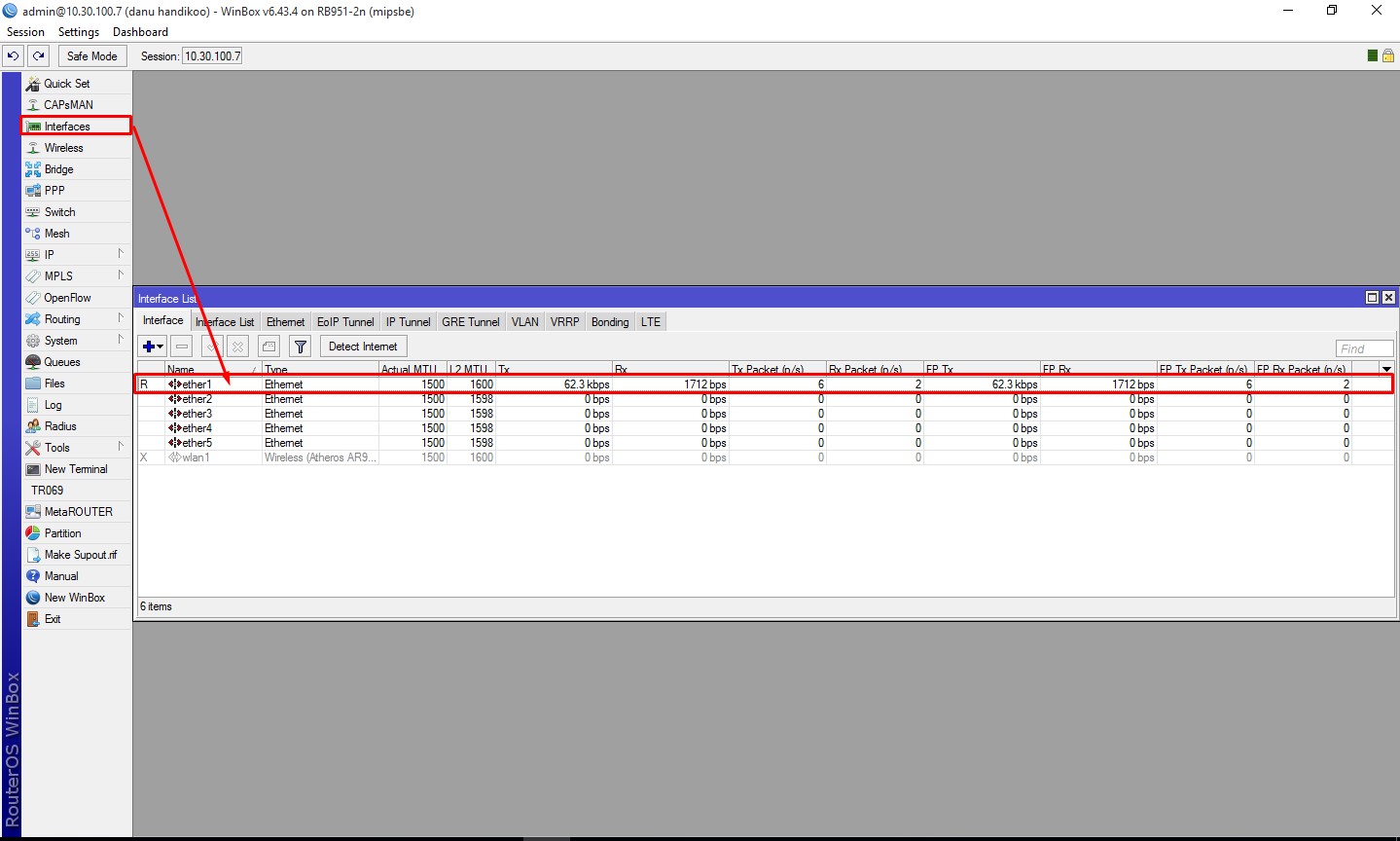
Task: Open the Add (+) dropdown
Action: click(x=153, y=347)
